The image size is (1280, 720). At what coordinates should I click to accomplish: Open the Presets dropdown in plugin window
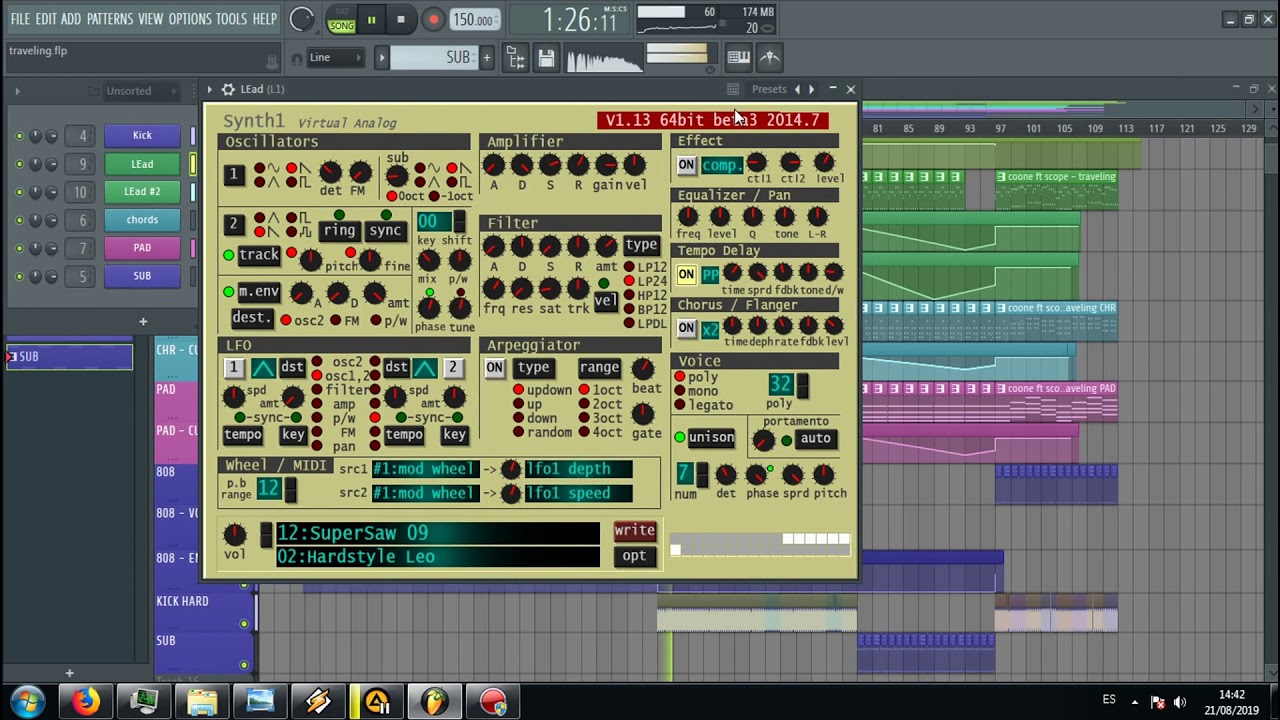tap(769, 89)
